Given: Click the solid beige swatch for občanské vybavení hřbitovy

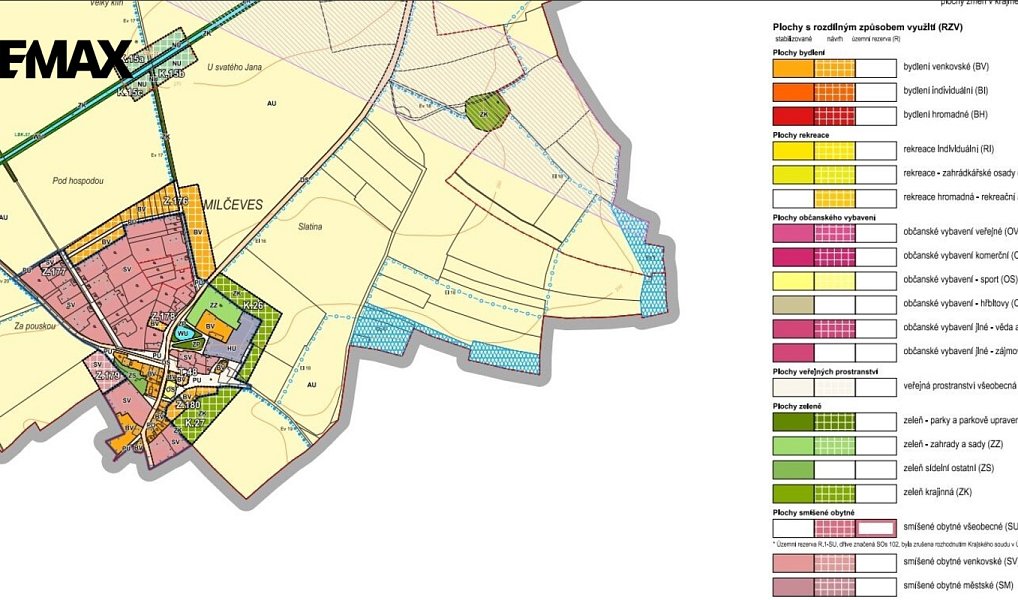Looking at the screenshot, I should pos(793,305).
